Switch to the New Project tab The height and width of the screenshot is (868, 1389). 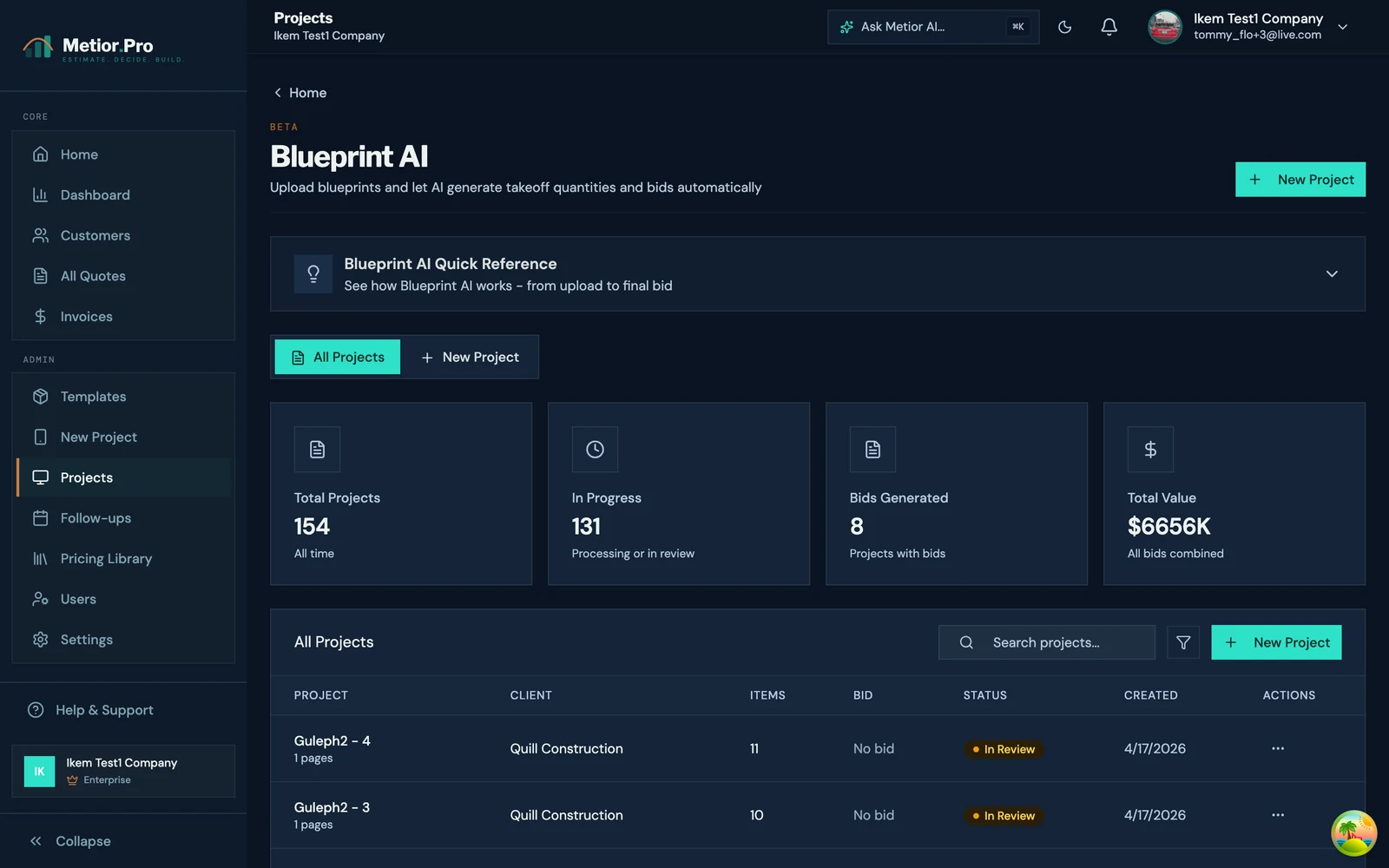470,357
